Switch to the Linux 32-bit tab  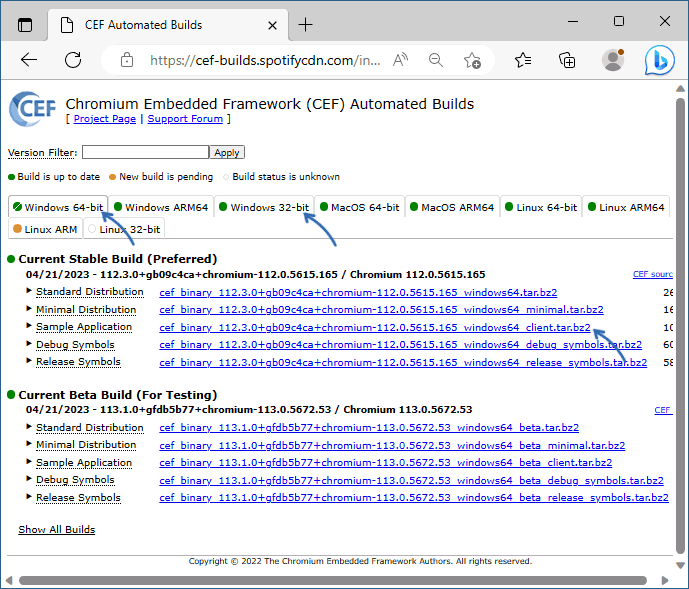click(x=124, y=229)
